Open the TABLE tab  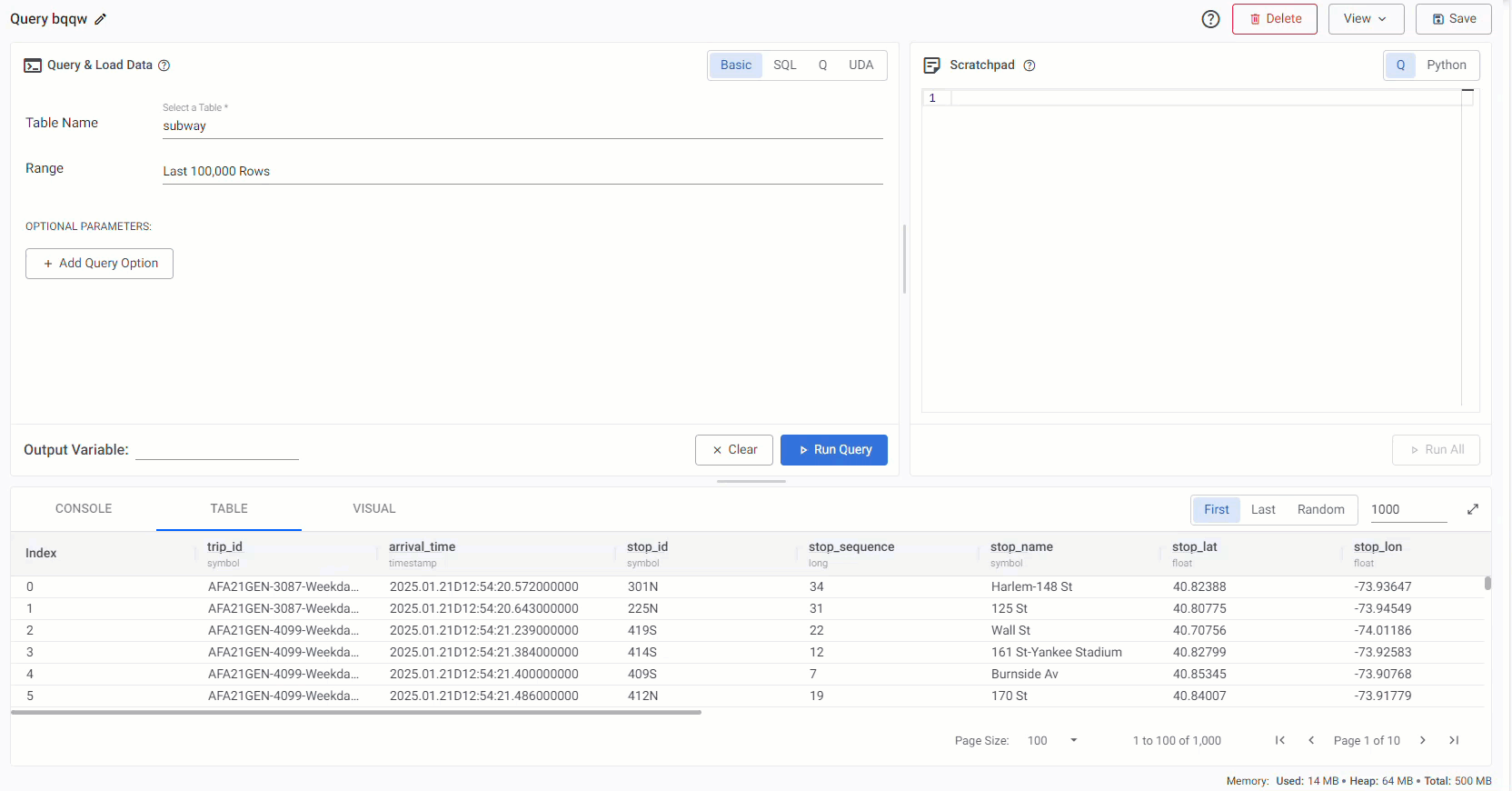(x=229, y=509)
